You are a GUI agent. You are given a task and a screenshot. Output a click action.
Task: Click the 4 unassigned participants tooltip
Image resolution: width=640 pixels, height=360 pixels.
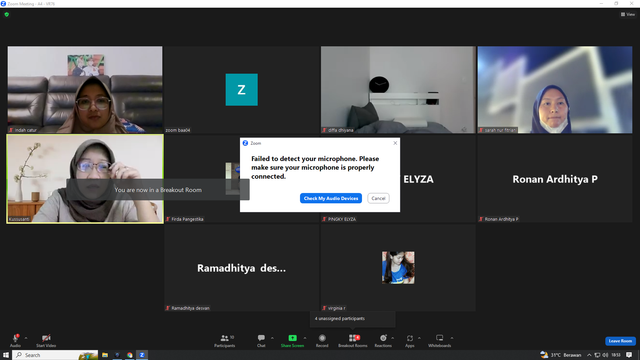tap(353, 319)
